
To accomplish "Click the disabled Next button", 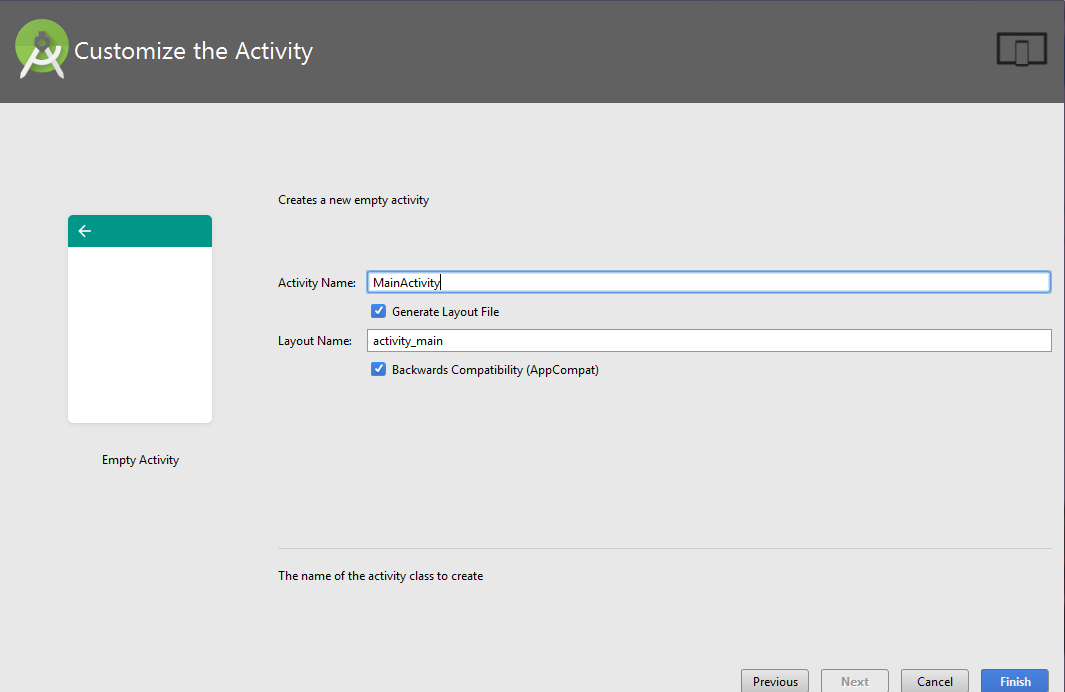I will tap(854, 681).
